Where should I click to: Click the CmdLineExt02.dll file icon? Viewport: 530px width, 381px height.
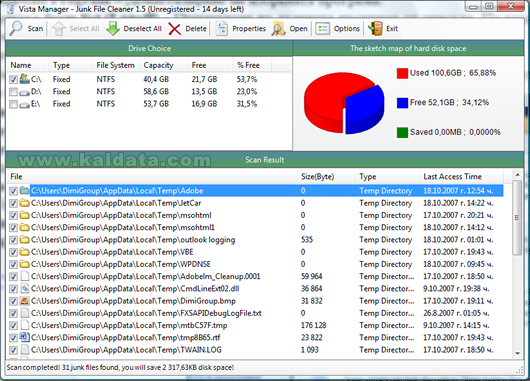[x=24, y=289]
